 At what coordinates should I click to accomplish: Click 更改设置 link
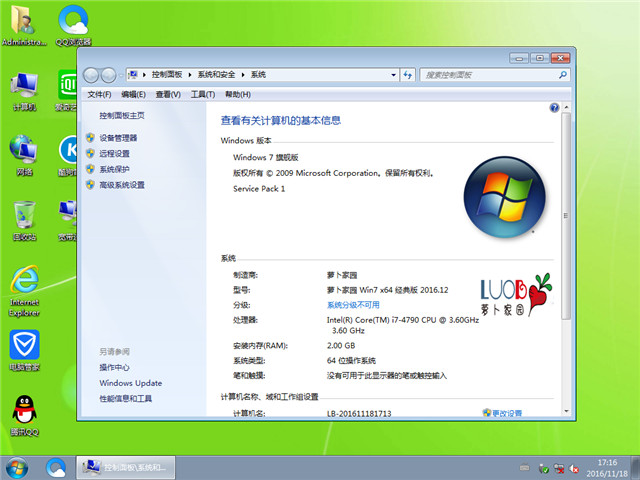507,413
